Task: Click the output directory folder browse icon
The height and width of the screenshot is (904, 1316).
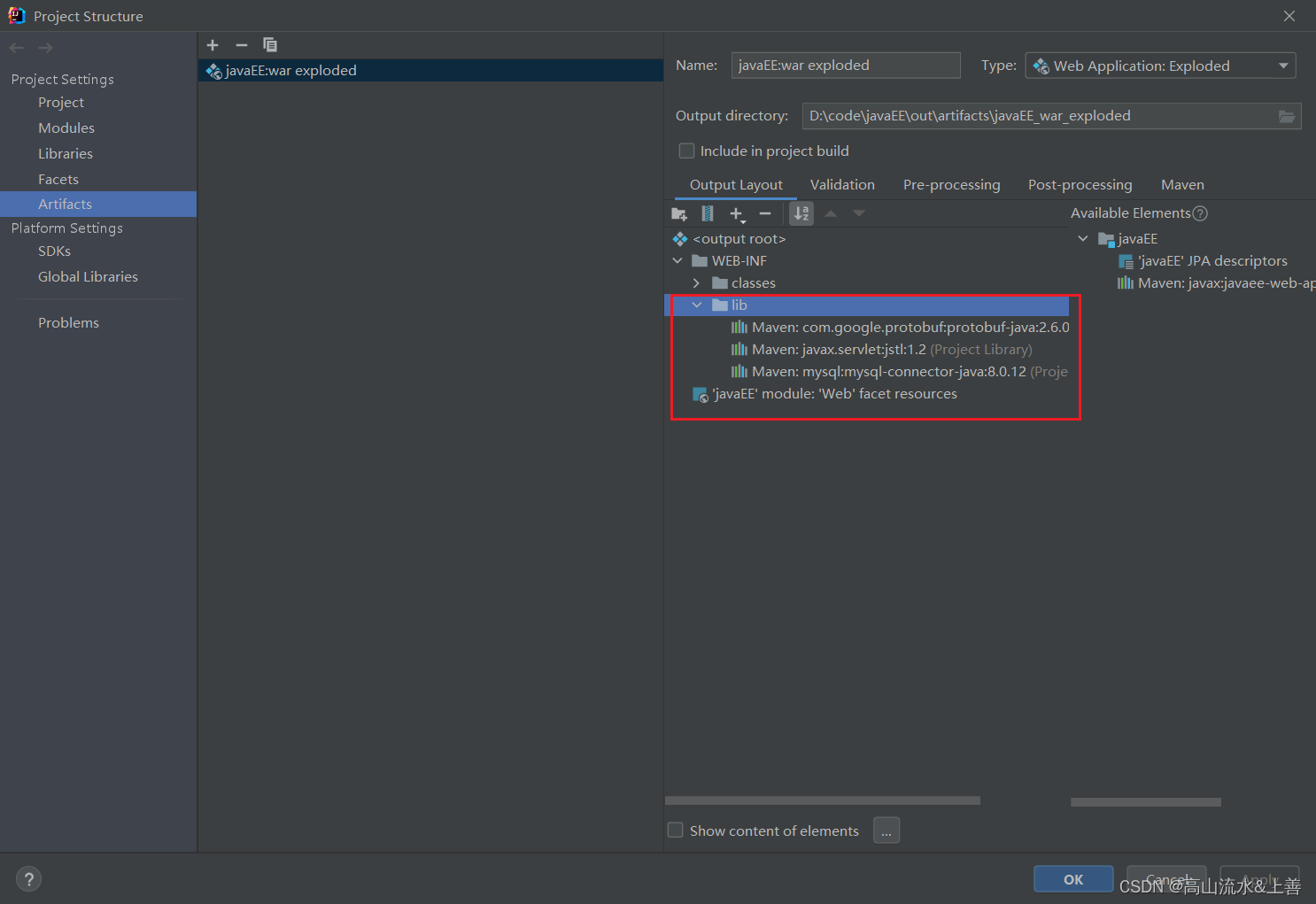Action: [x=1287, y=116]
